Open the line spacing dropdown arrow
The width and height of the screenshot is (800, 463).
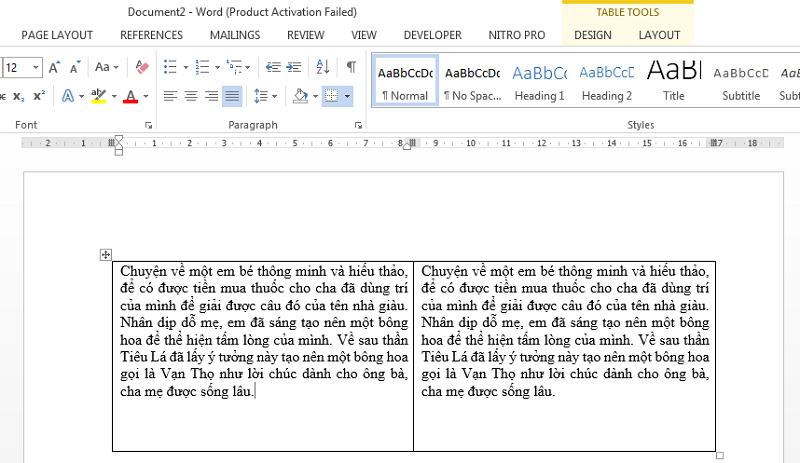tap(274, 96)
